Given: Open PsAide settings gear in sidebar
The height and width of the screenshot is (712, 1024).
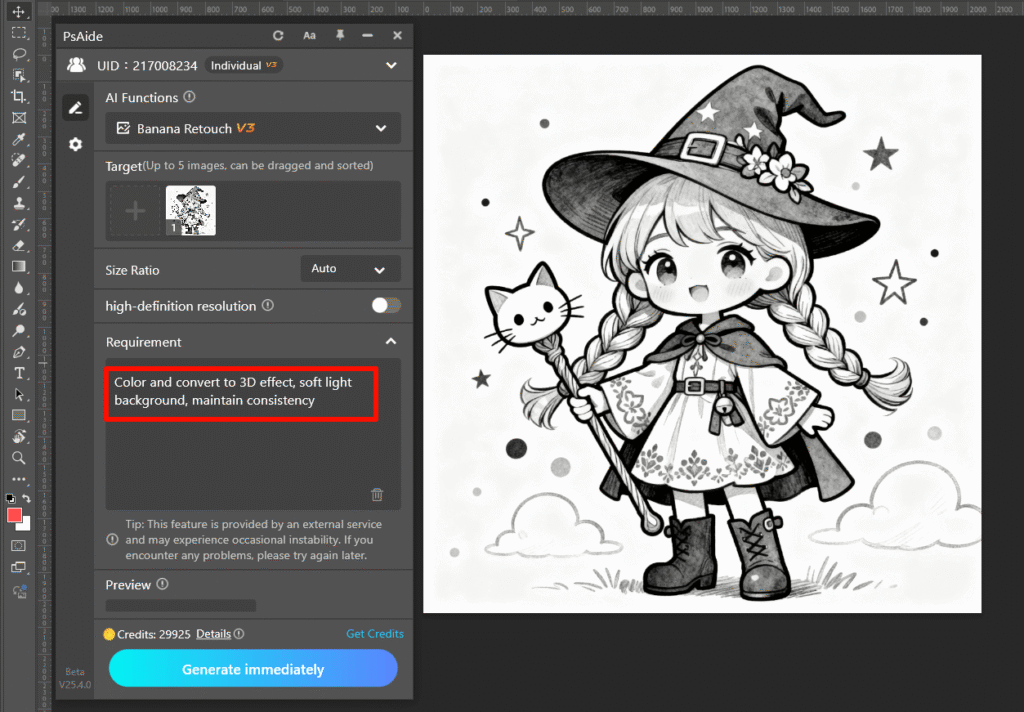Looking at the screenshot, I should [x=75, y=144].
